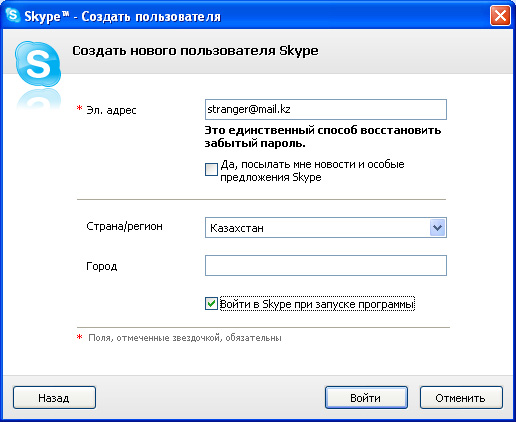
Task: Click the Войти button
Action: click(366, 398)
